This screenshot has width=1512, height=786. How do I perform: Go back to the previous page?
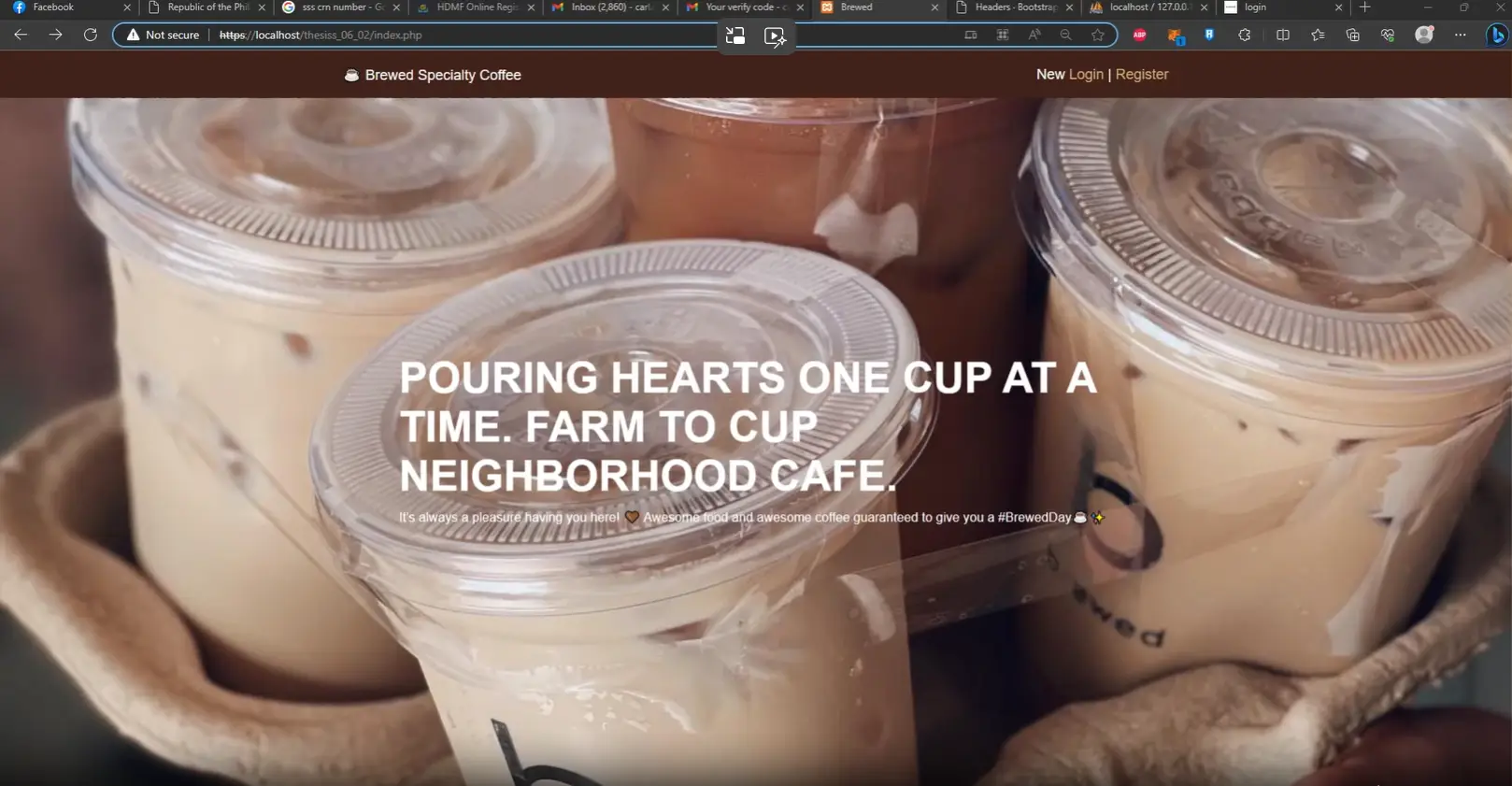coord(21,35)
